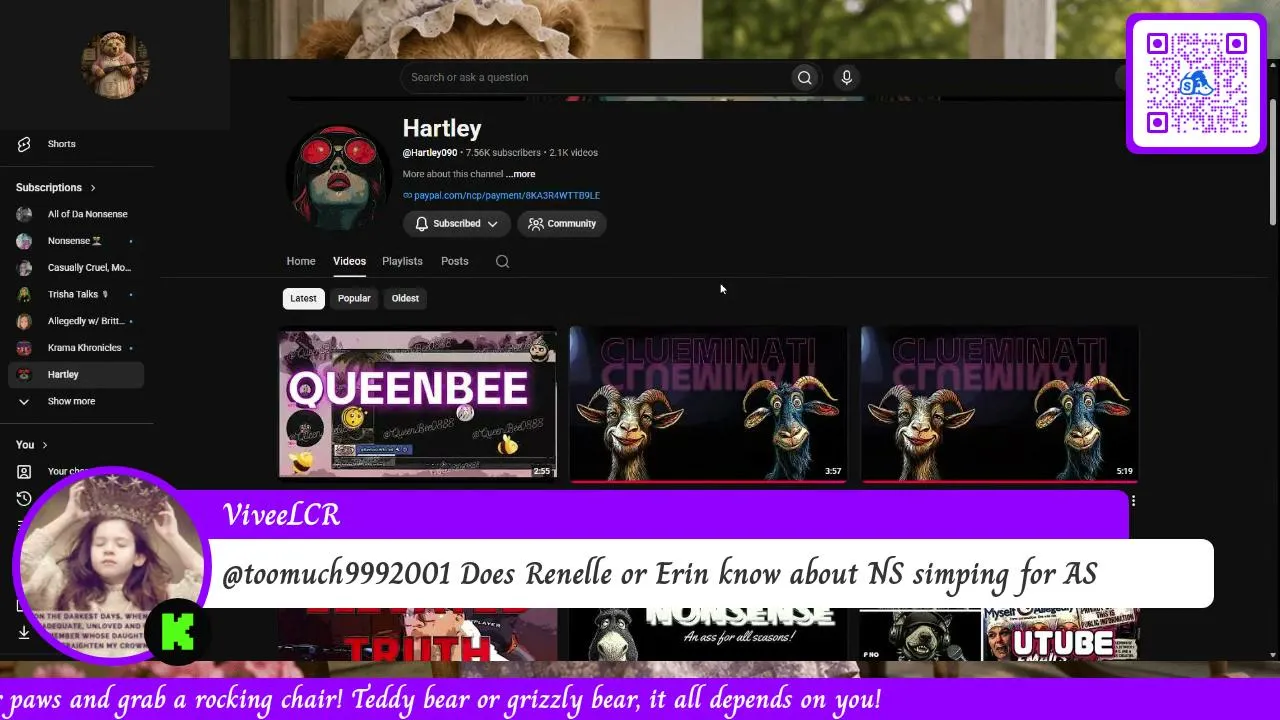The height and width of the screenshot is (720, 1280).
Task: Click the Nonsense subscription name
Action: (x=74, y=241)
